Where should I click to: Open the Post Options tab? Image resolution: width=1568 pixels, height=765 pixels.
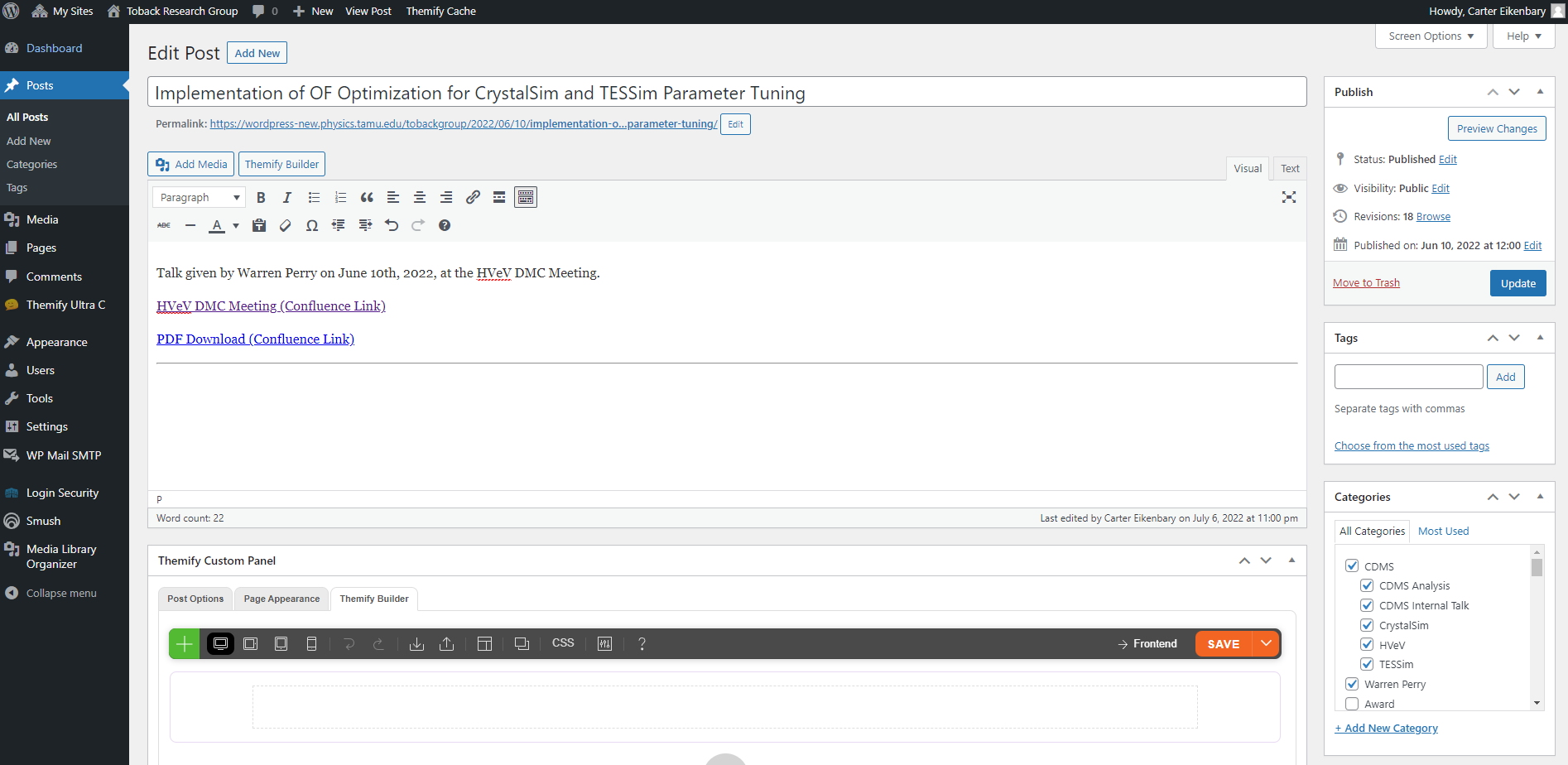pyautogui.click(x=195, y=599)
